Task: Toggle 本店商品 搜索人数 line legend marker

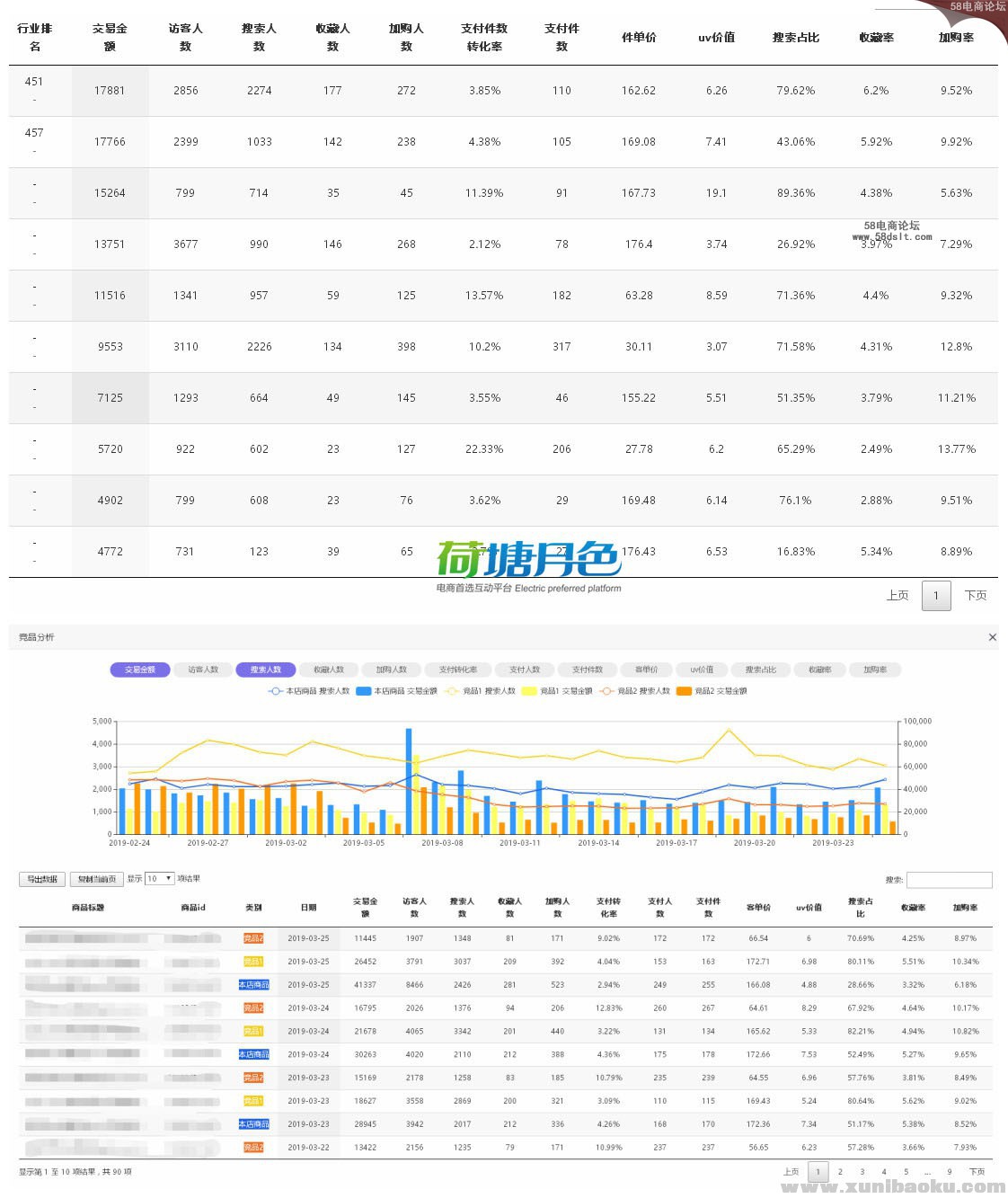Action: pos(276,691)
